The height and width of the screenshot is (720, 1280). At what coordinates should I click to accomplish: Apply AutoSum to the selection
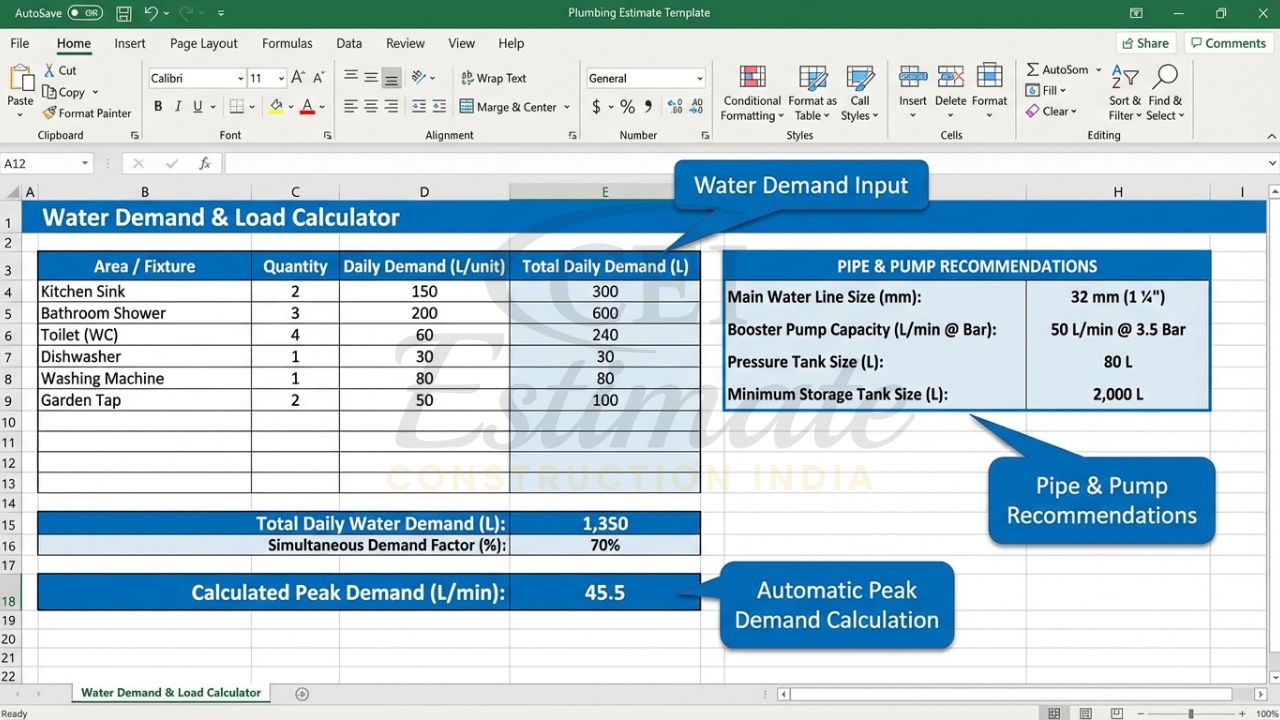coord(1057,69)
